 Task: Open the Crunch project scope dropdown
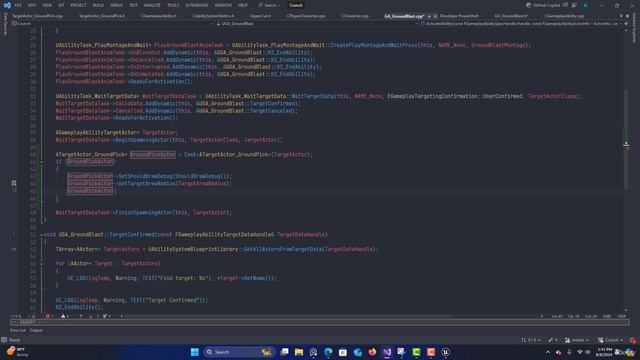(112, 24)
